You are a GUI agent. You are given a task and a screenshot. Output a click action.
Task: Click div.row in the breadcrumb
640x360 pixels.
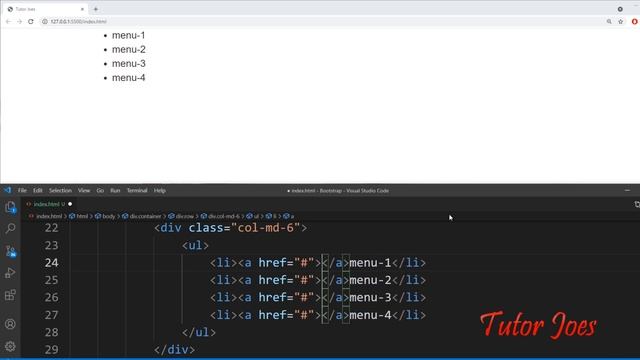point(184,216)
